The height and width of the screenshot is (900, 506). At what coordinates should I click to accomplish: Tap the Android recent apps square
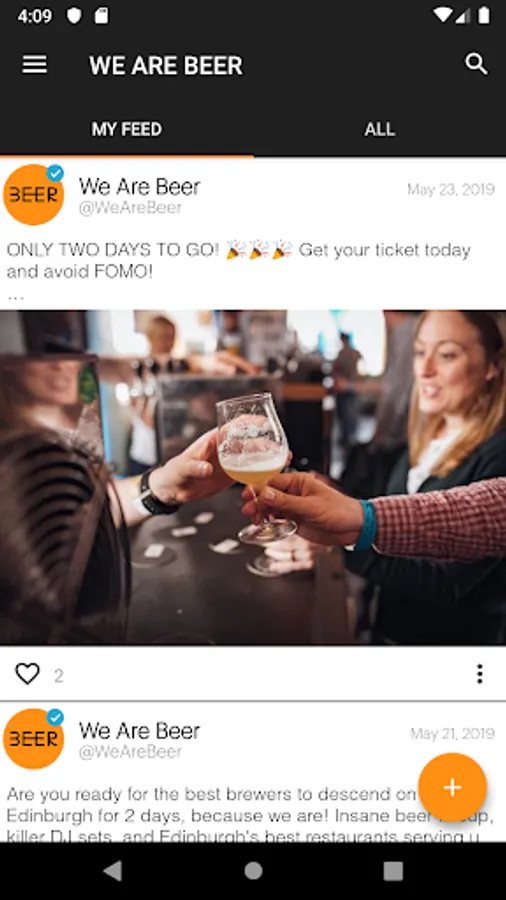[393, 871]
